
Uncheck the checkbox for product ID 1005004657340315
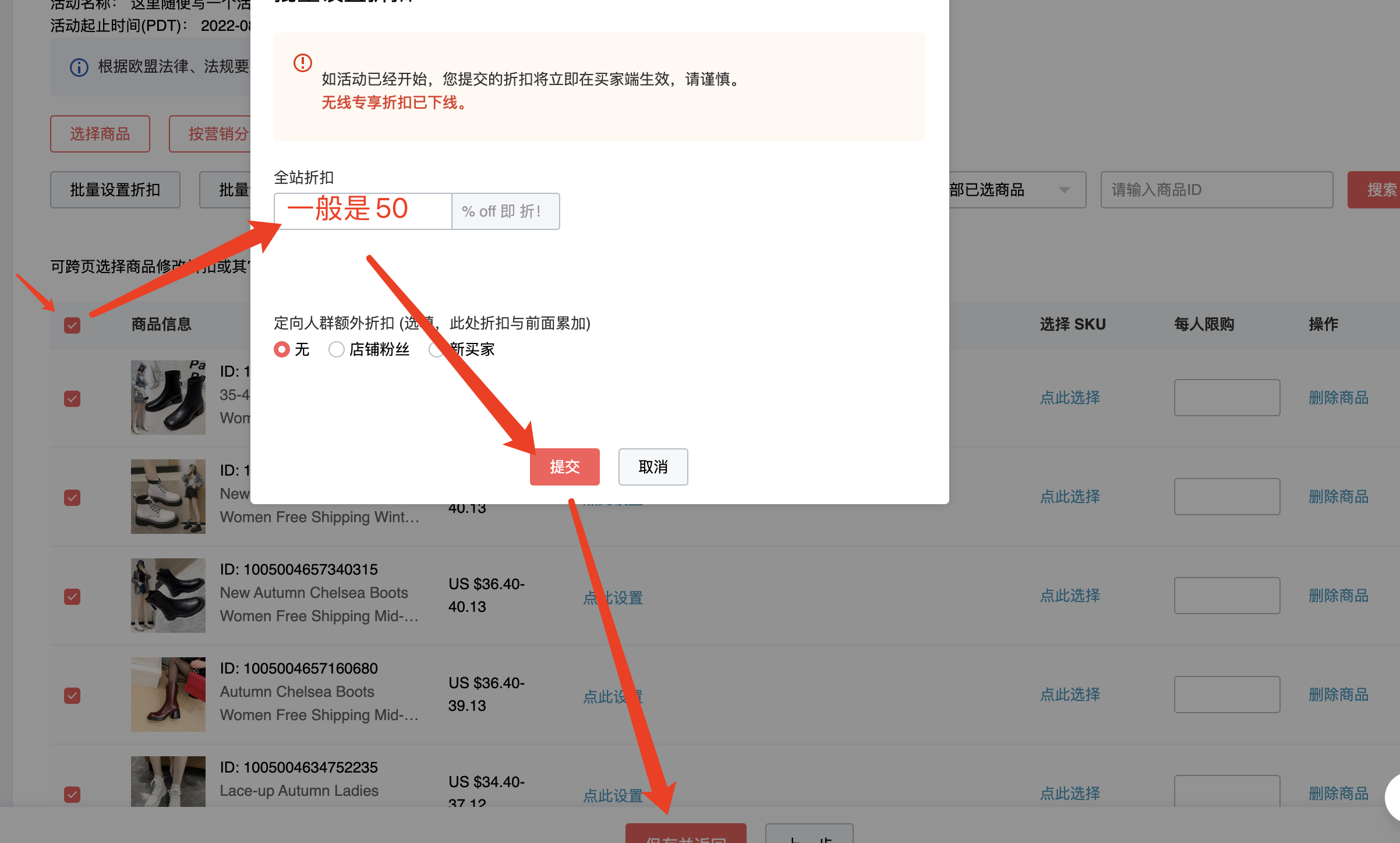click(72, 597)
